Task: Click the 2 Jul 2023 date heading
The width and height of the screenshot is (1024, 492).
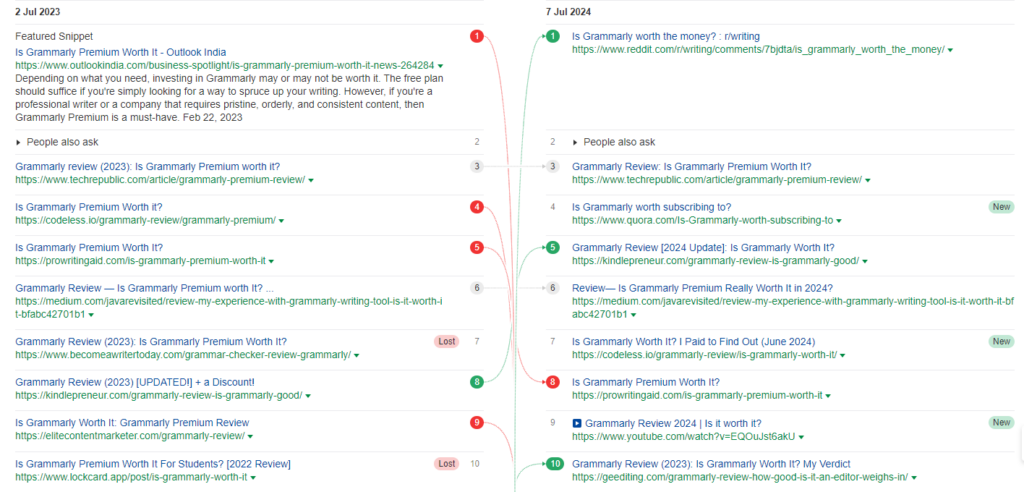Action: click(37, 12)
